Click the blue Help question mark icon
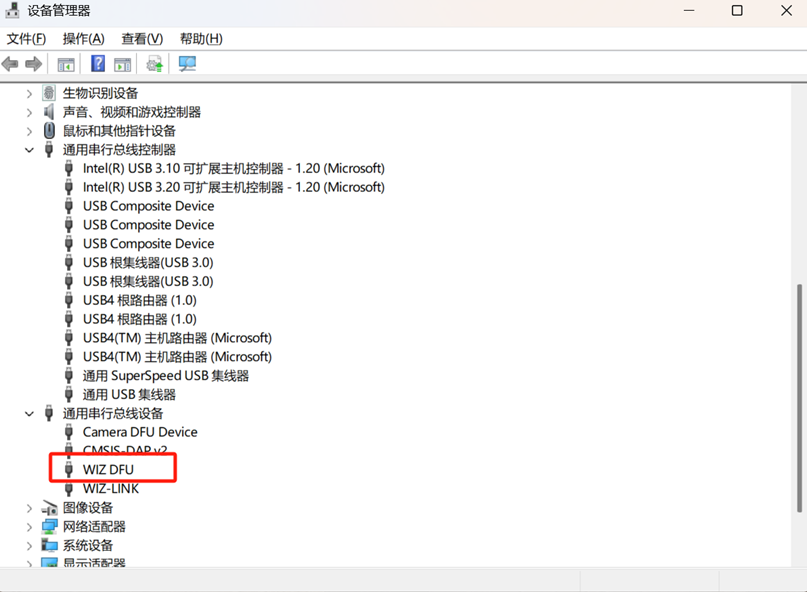Viewport: 807px width, 592px height. pos(98,64)
